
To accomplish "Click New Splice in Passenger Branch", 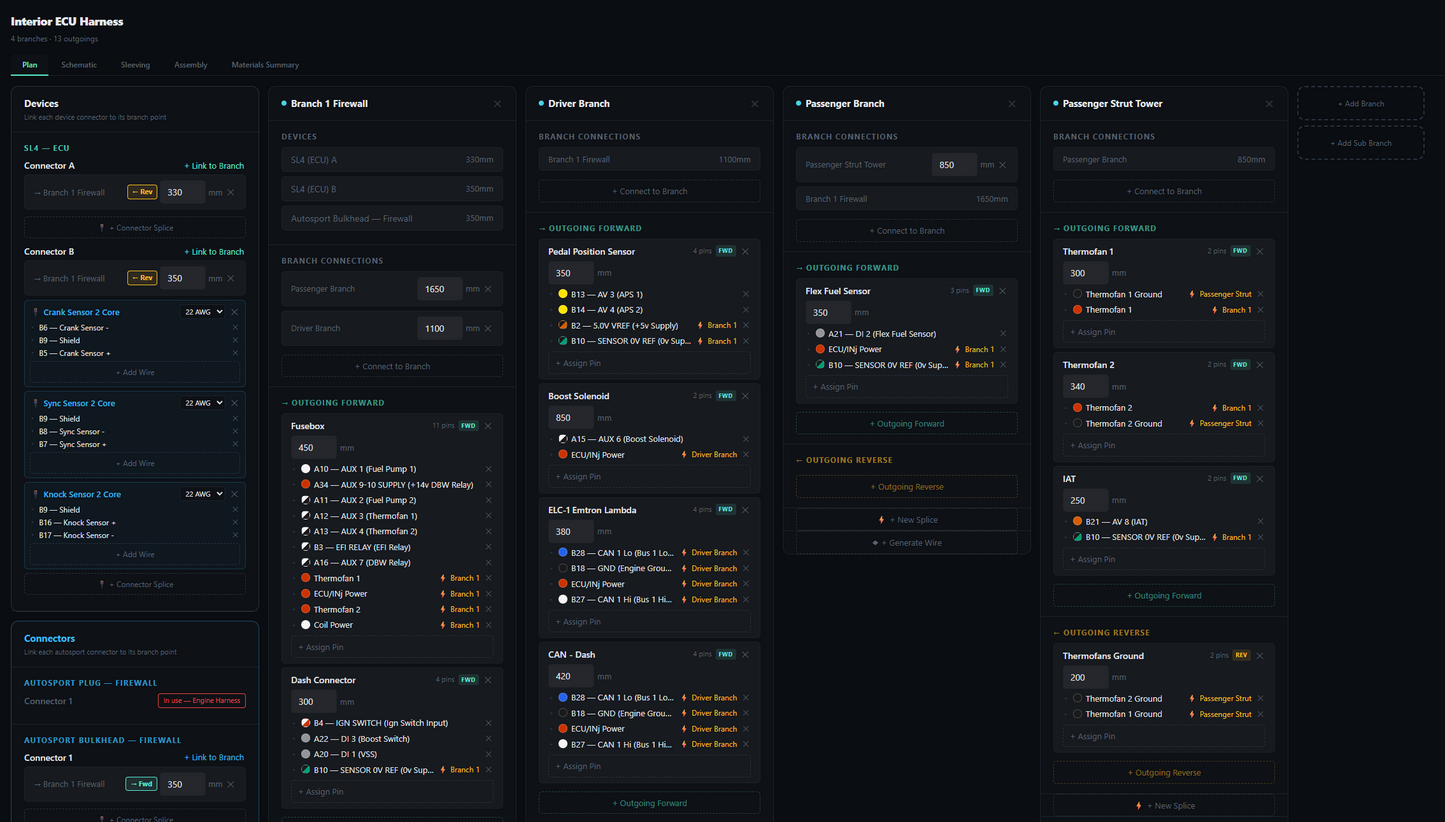I will pos(907,520).
